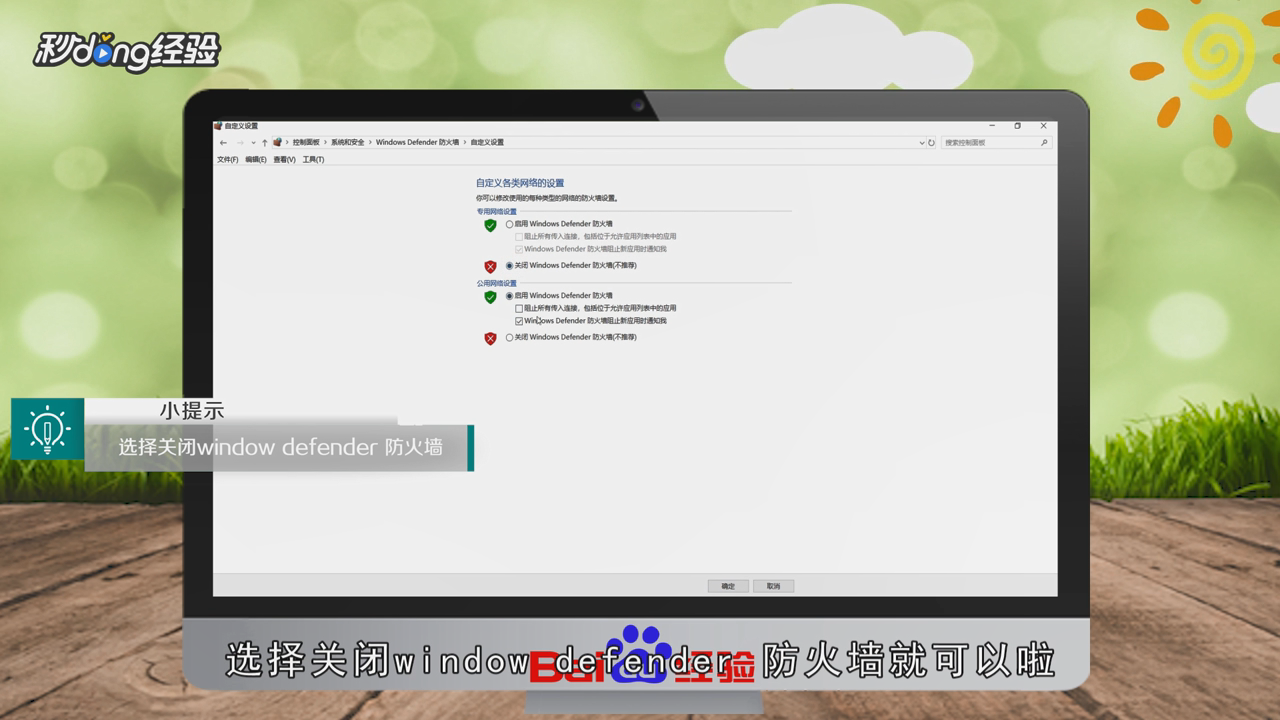The image size is (1280, 720).
Task: Open the 工具(T) menu
Action: pyautogui.click(x=313, y=160)
